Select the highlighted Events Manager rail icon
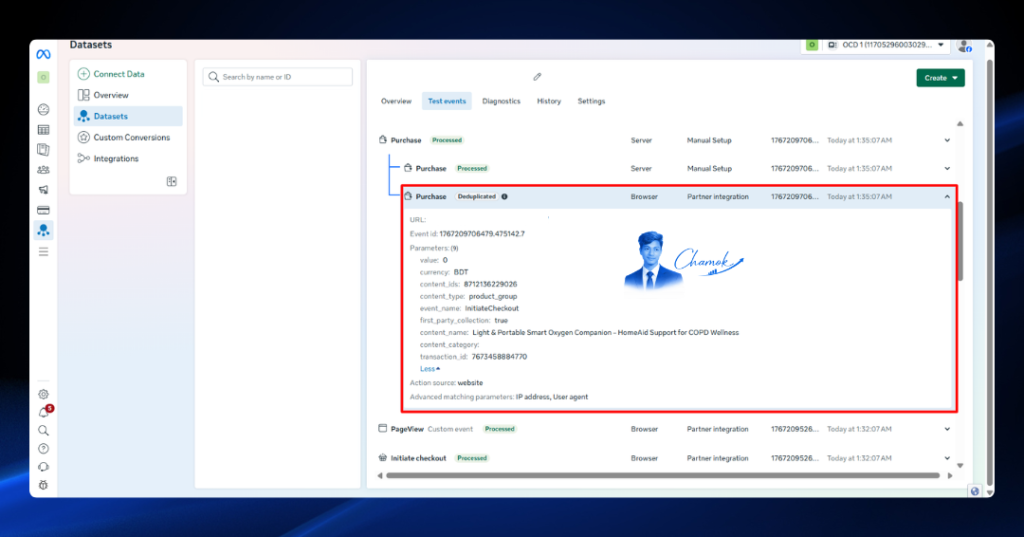This screenshot has width=1024, height=537. tap(43, 230)
